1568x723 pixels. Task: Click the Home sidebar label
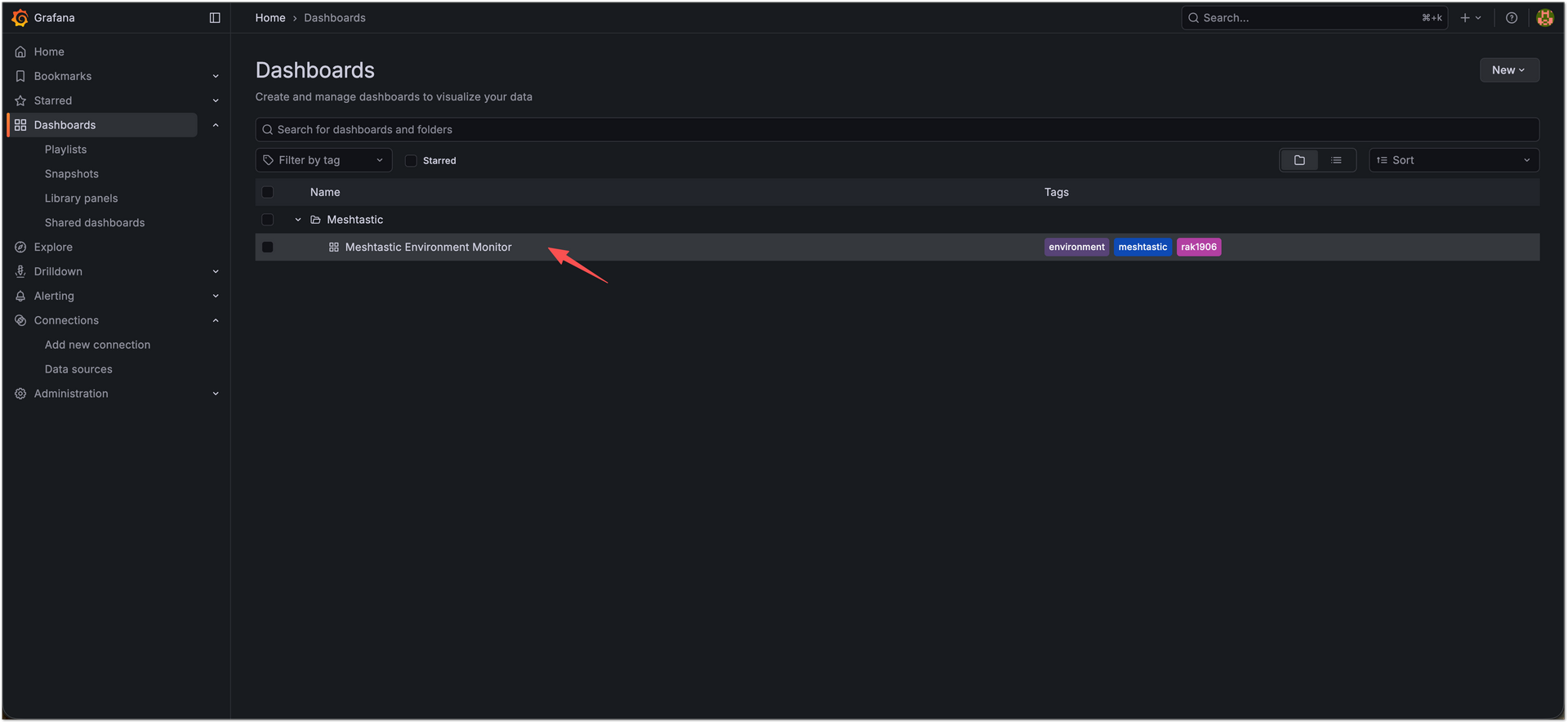tap(49, 51)
